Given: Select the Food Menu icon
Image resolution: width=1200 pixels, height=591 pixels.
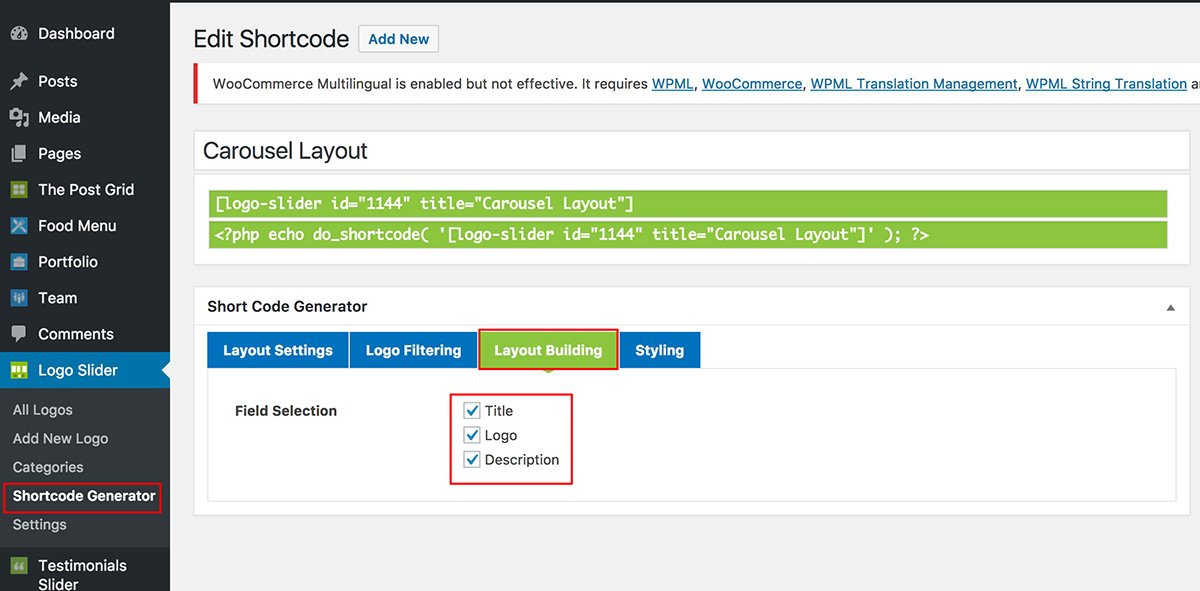Looking at the screenshot, I should tap(18, 225).
